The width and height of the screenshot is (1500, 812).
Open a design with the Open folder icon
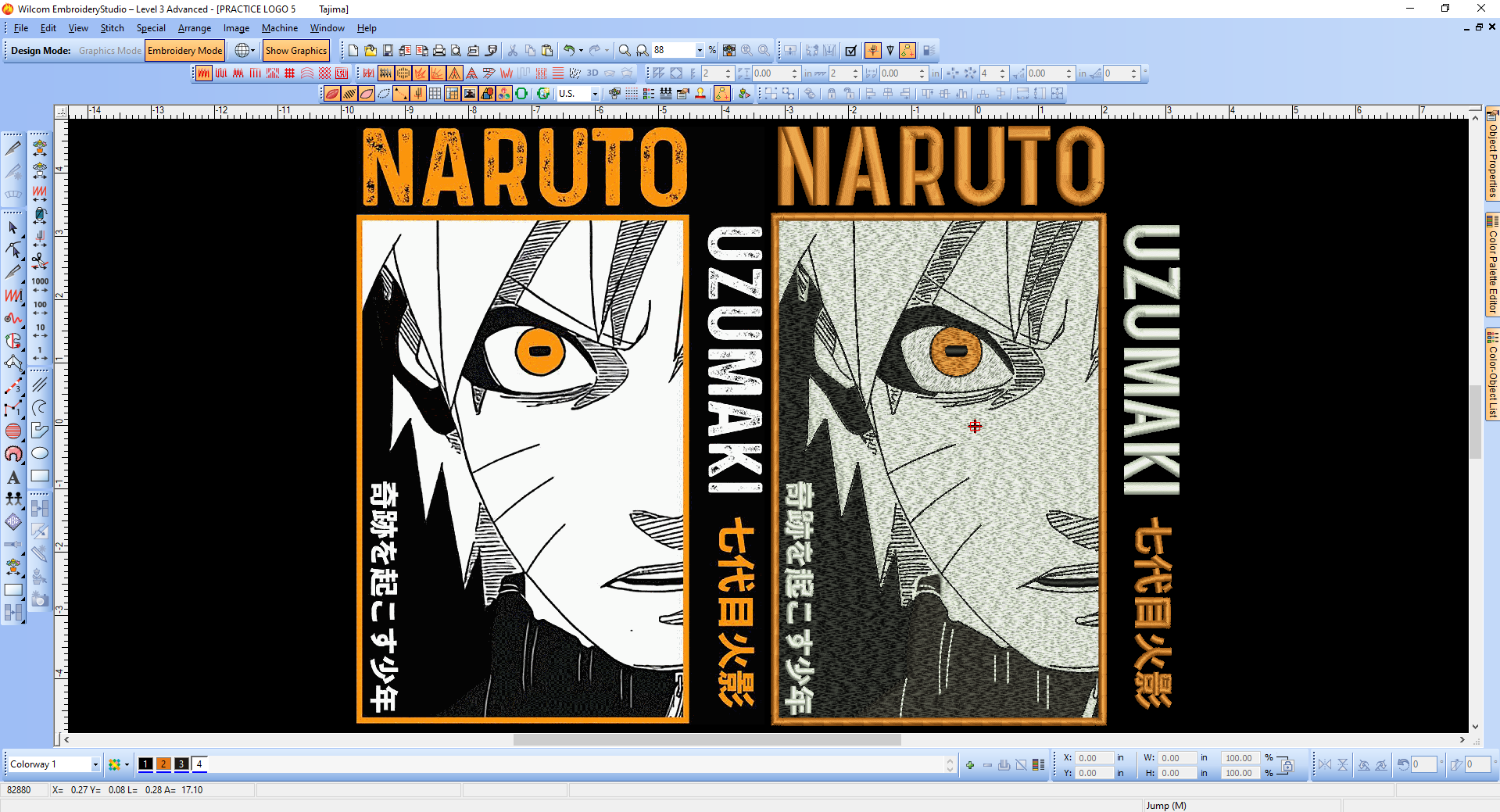[371, 51]
